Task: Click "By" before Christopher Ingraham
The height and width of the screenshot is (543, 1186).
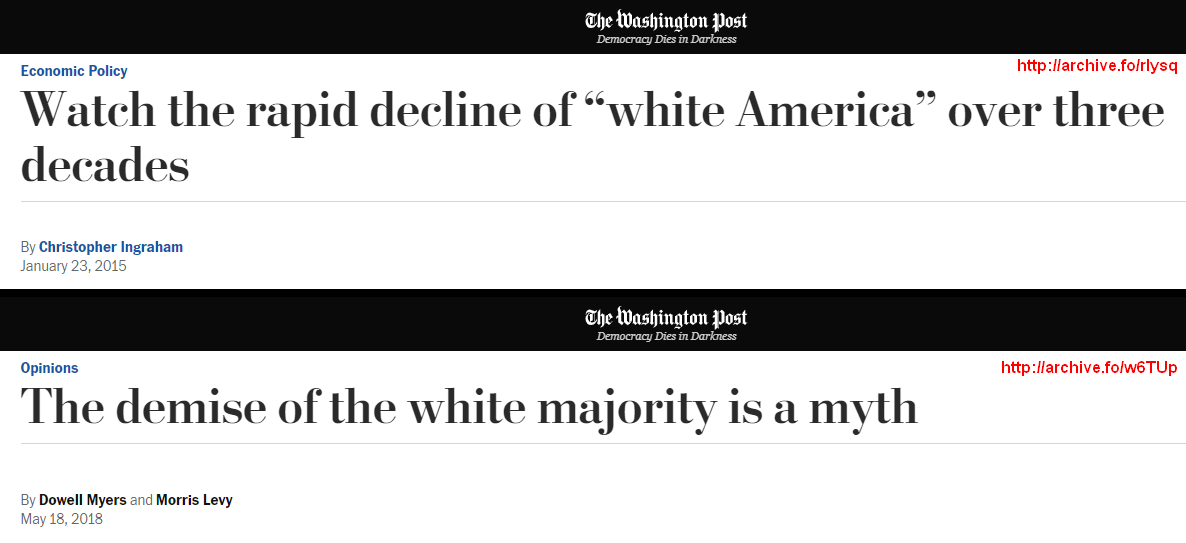Action: pos(28,247)
